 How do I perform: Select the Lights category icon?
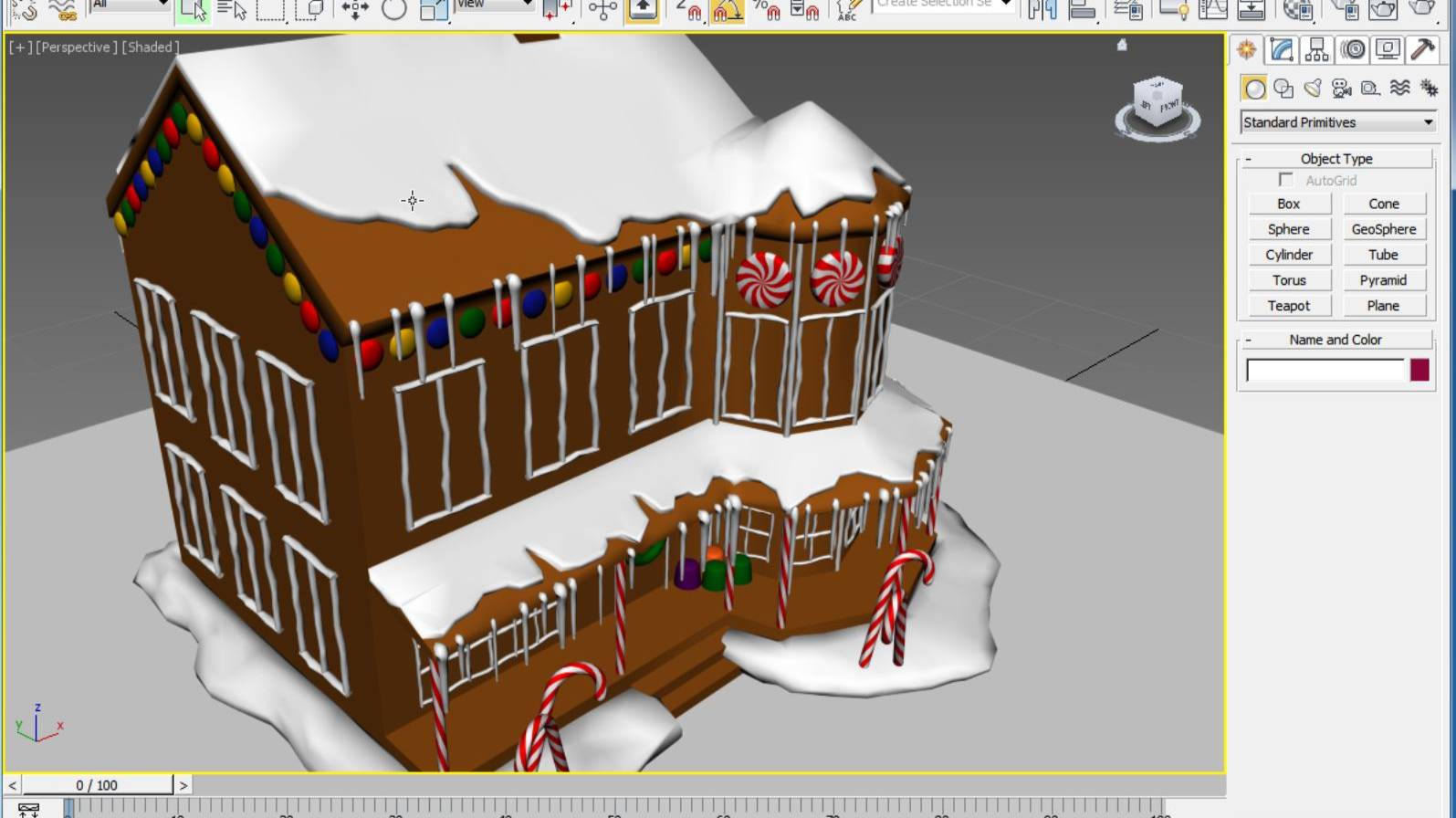pyautogui.click(x=1313, y=88)
